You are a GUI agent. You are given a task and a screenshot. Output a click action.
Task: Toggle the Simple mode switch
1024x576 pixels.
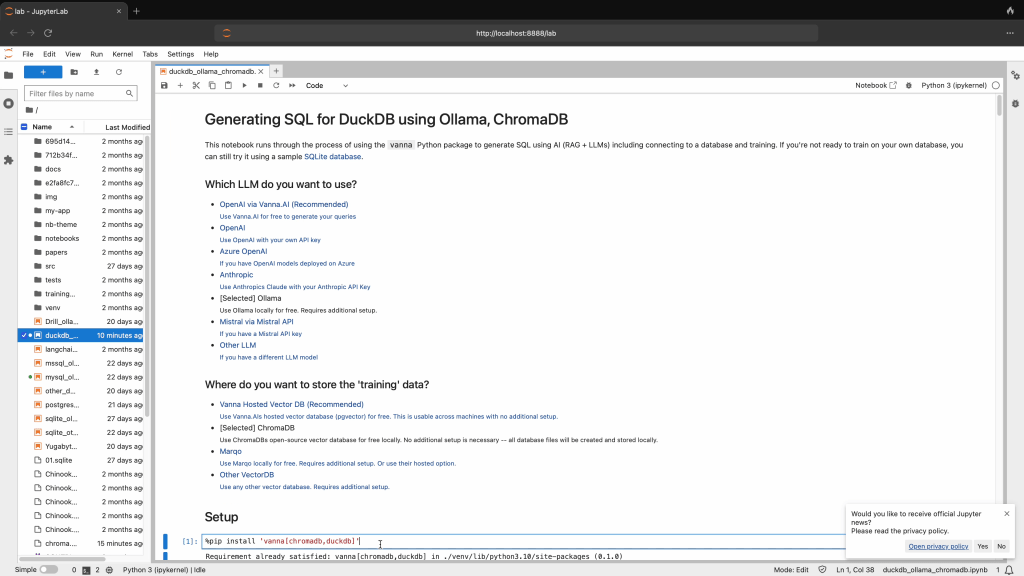click(49, 569)
